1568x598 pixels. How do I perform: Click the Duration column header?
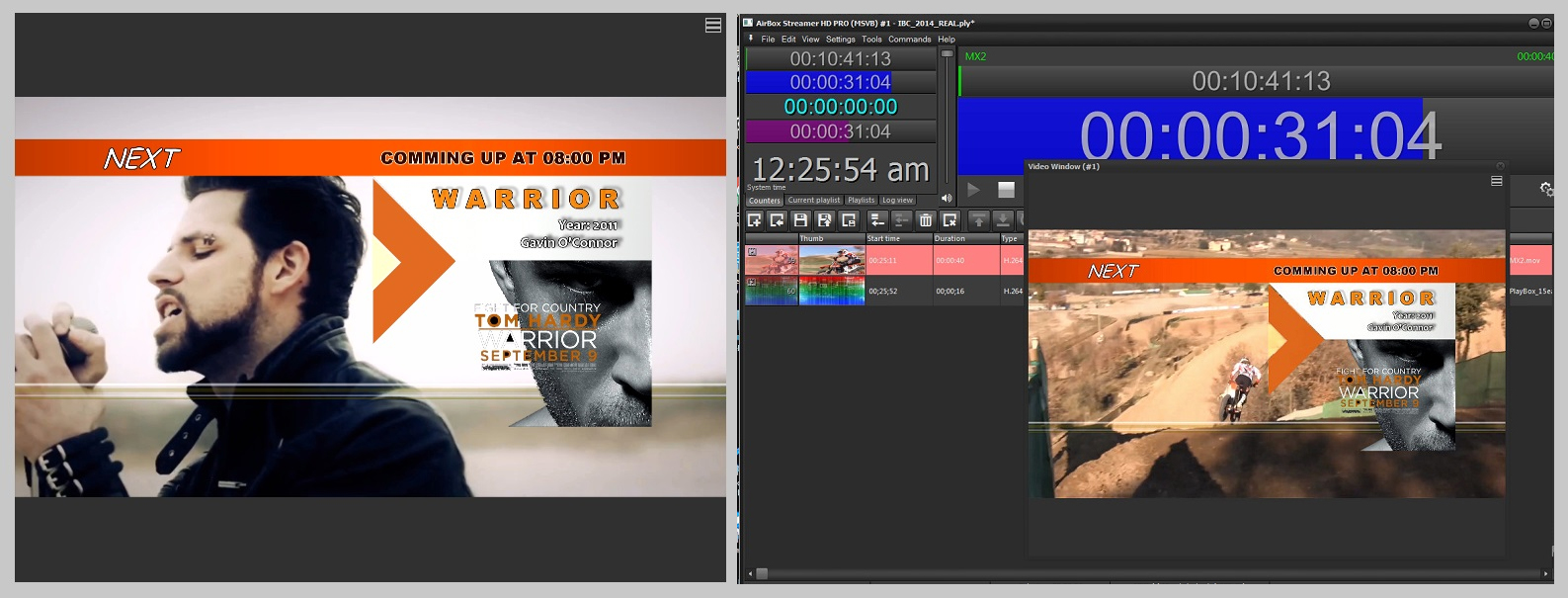click(x=966, y=239)
